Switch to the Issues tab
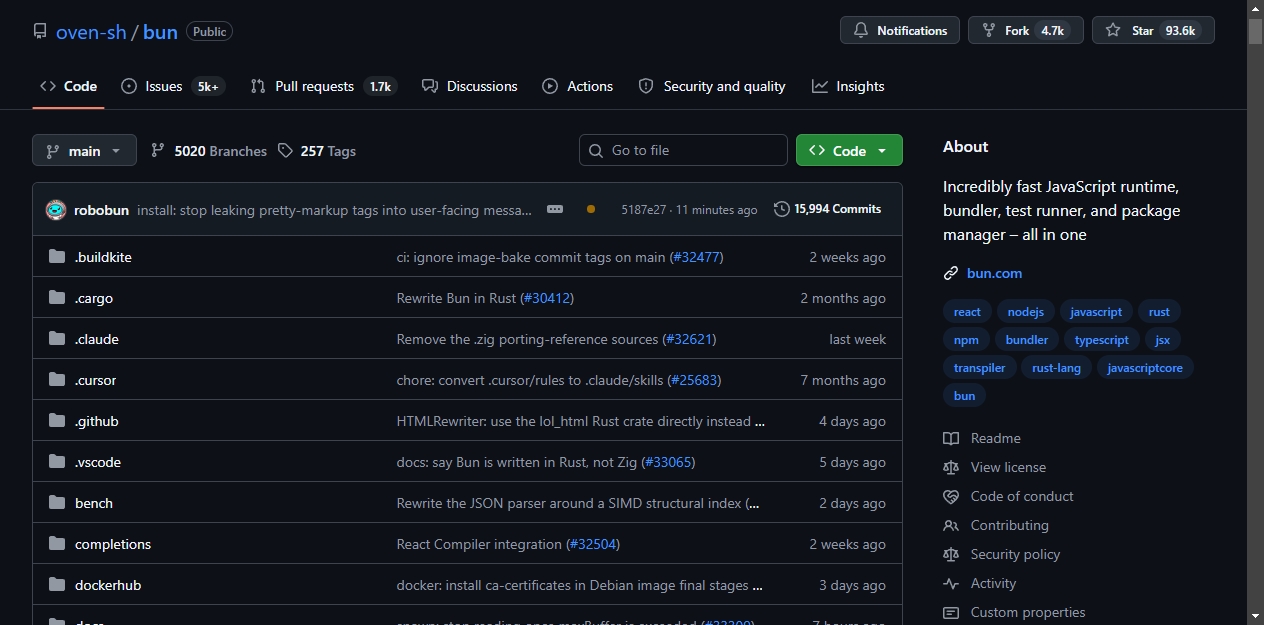The width and height of the screenshot is (1264, 625). click(172, 86)
